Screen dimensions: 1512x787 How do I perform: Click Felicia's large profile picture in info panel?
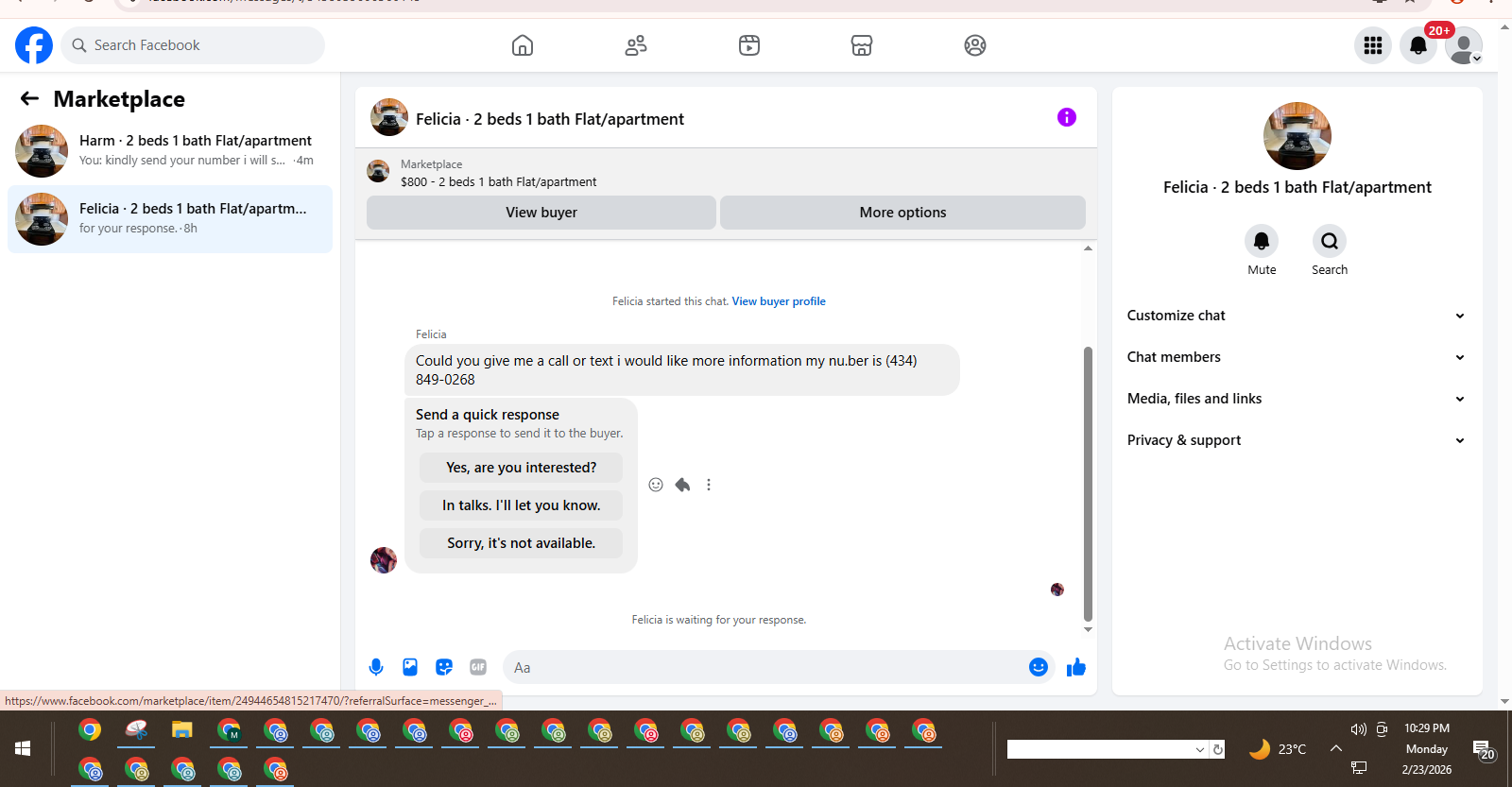pyautogui.click(x=1297, y=136)
